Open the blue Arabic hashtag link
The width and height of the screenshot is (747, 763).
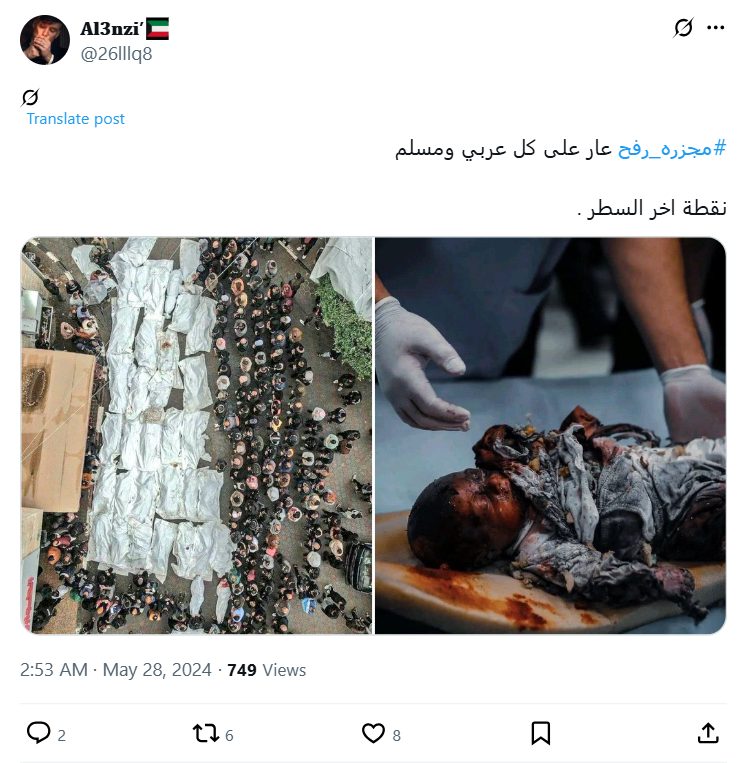[x=672, y=148]
